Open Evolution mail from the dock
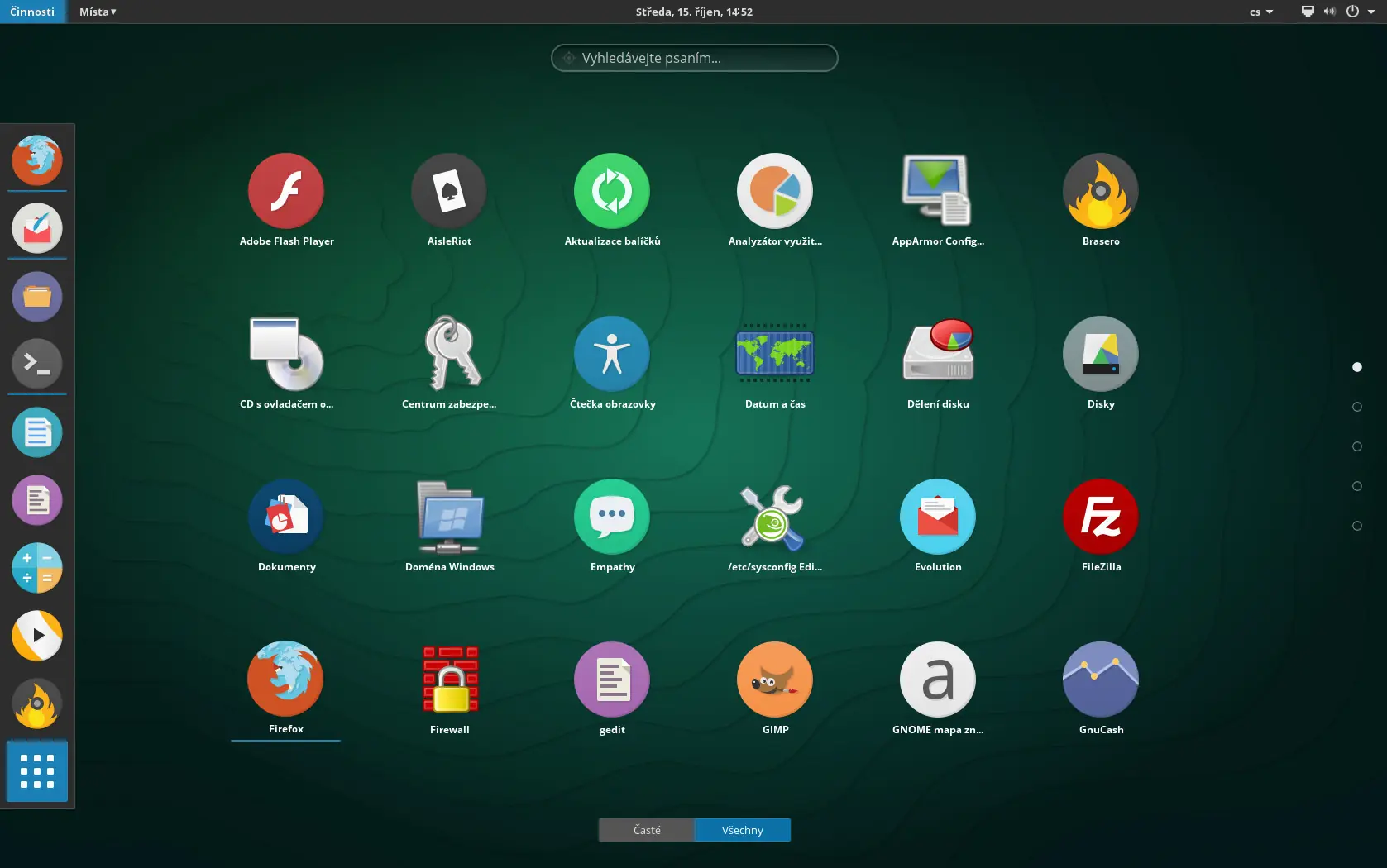Viewport: 1387px width, 868px height. point(37,228)
